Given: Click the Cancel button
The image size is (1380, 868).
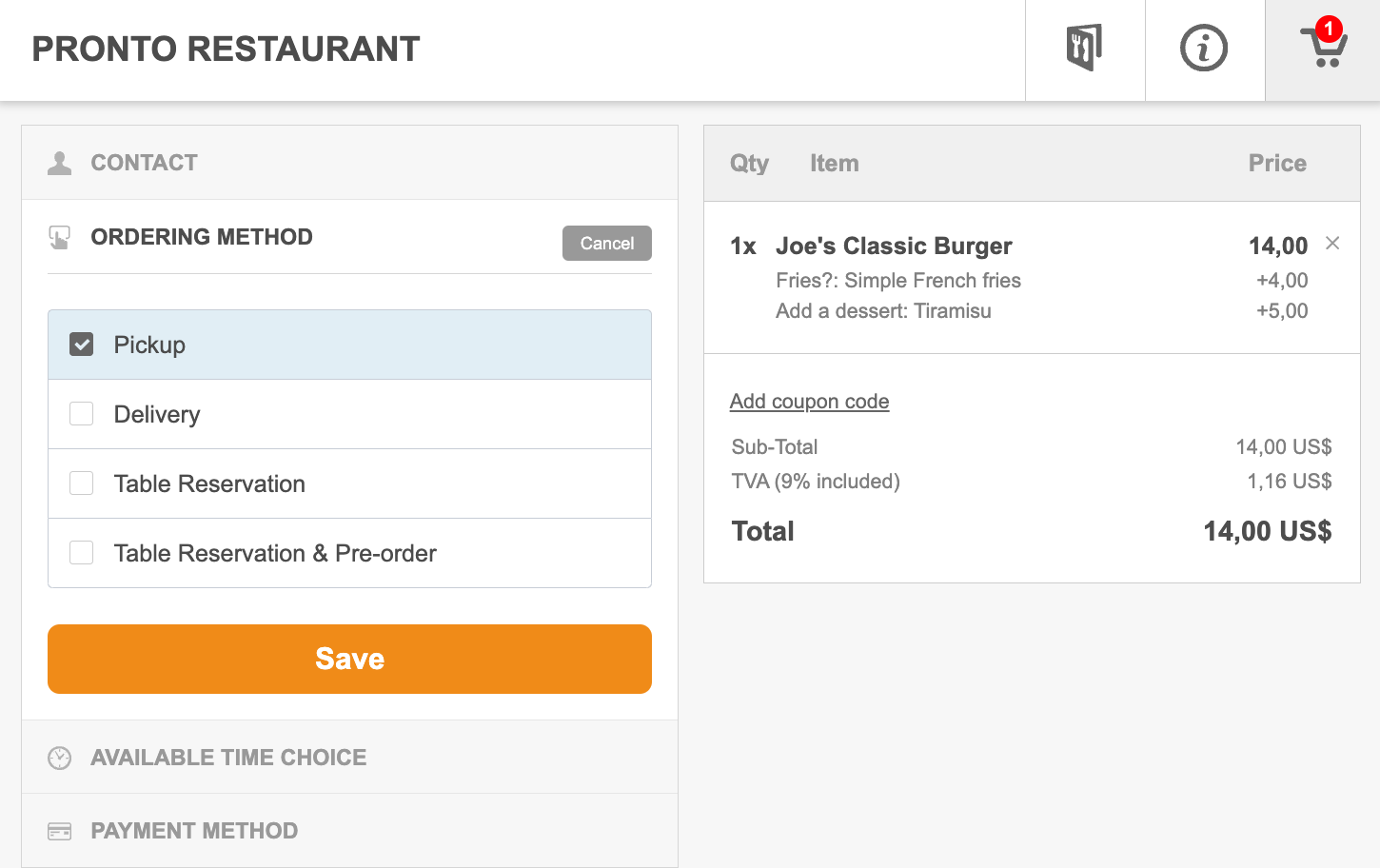Looking at the screenshot, I should (606, 243).
